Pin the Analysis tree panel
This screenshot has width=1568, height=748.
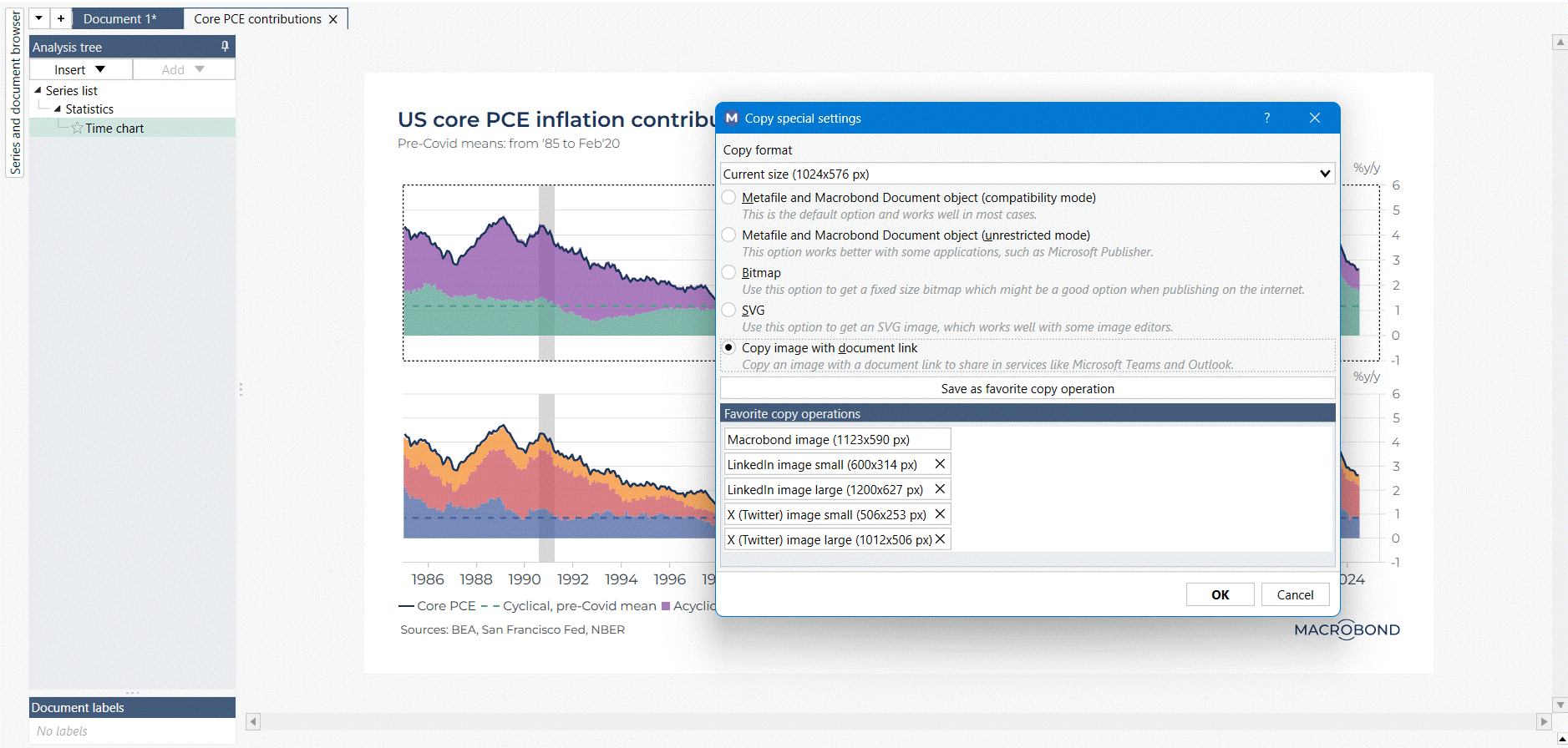(x=225, y=47)
